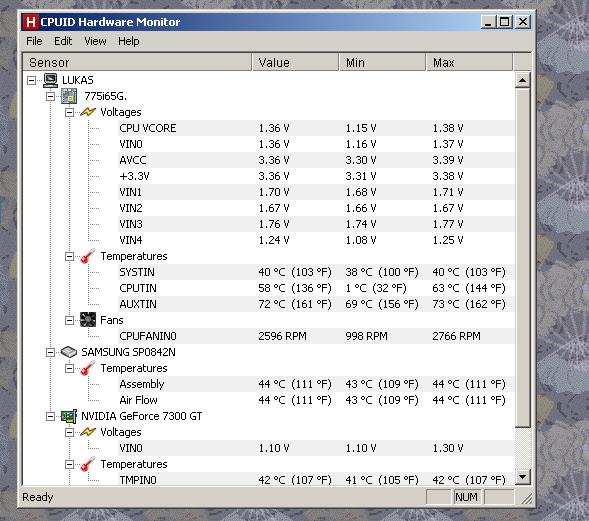589x521 pixels.
Task: Select the CPUFANIN0 fan row
Action: [x=316, y=336]
